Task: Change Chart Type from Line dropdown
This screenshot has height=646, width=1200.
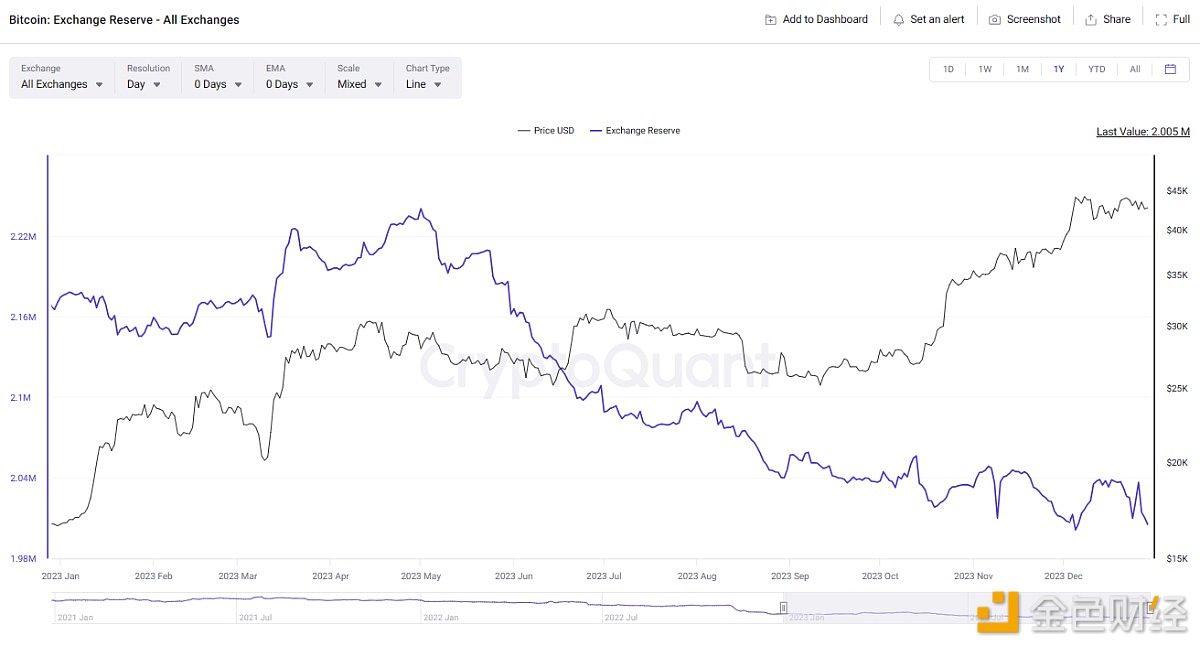Action: point(424,84)
